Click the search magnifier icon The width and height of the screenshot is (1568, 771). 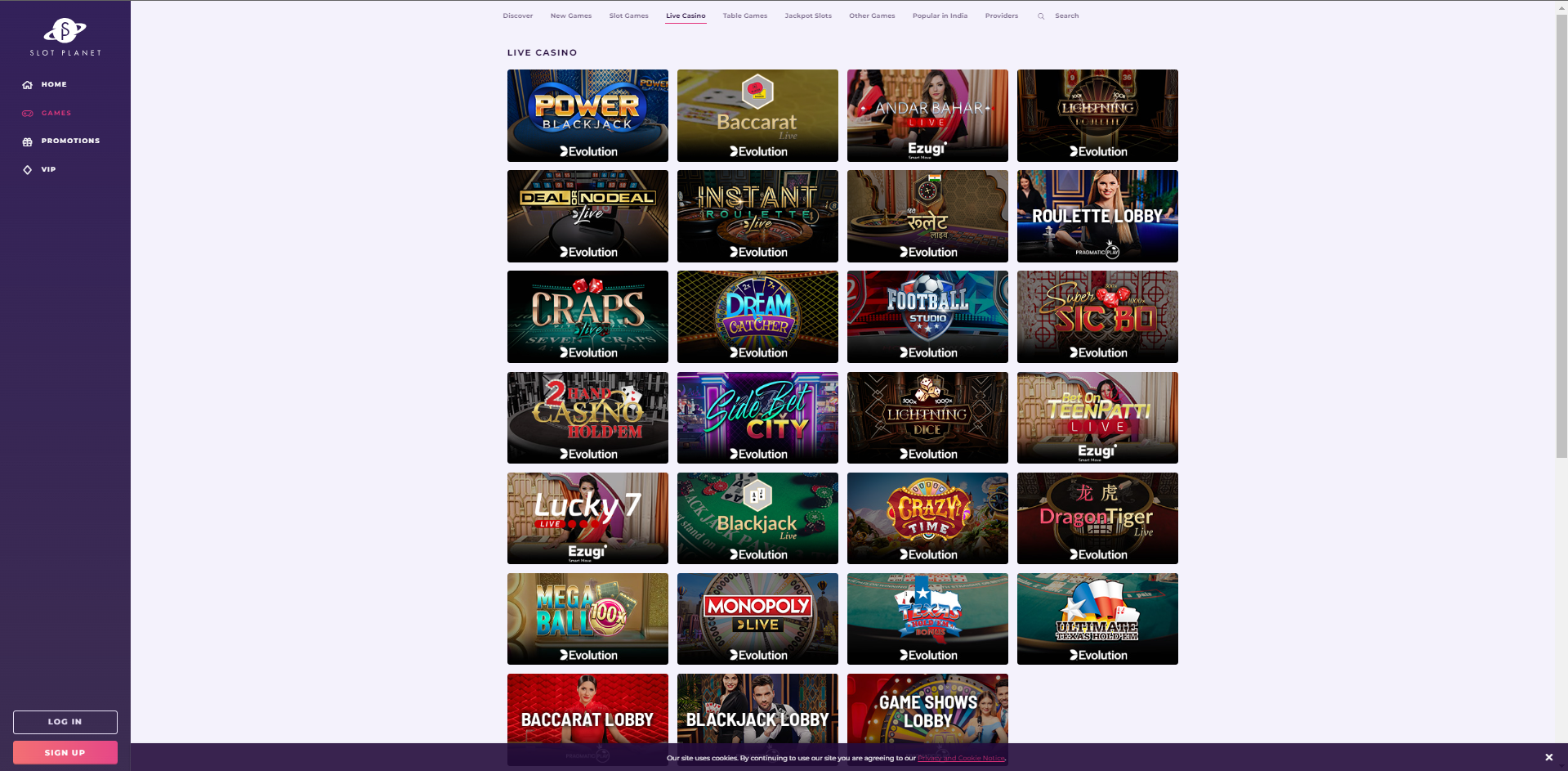tap(1041, 16)
